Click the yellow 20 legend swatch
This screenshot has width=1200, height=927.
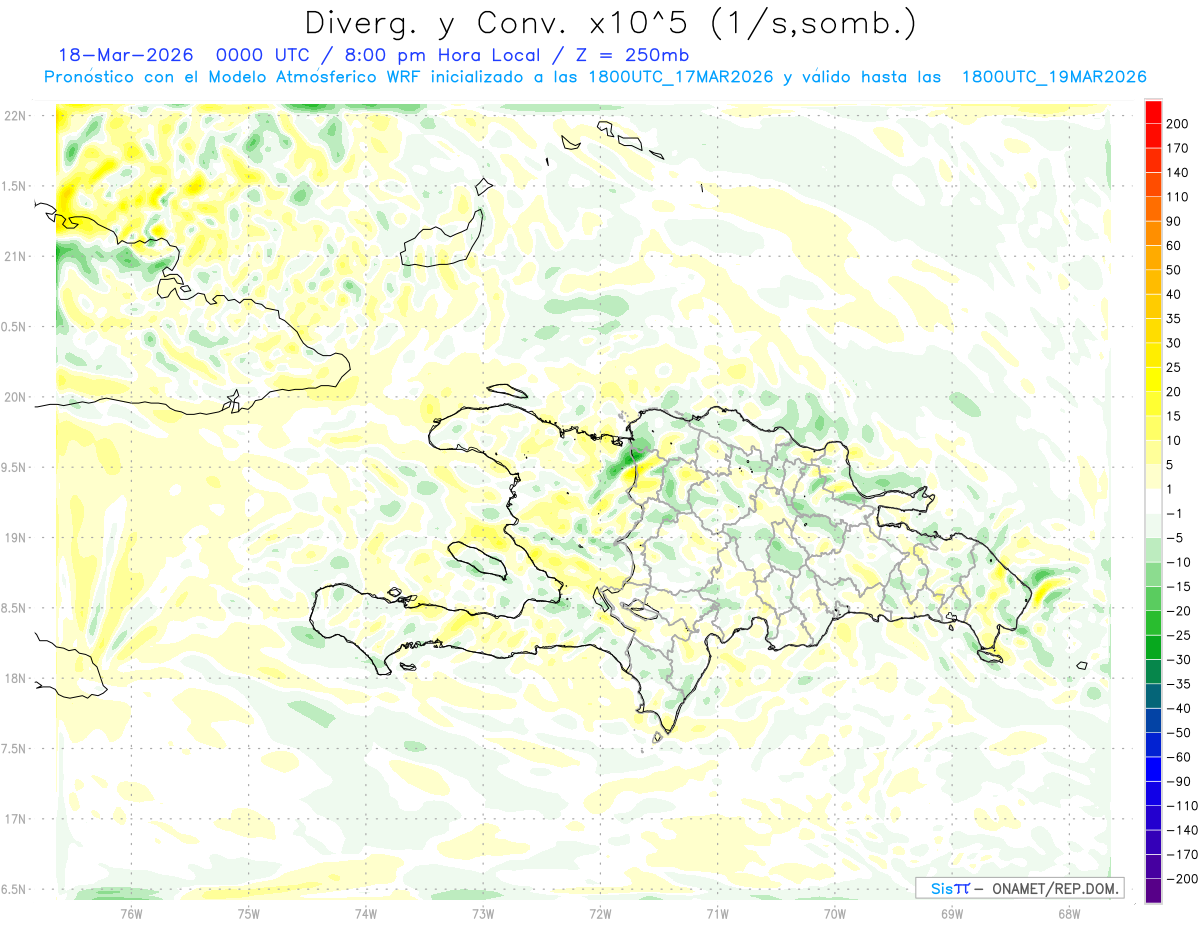pyautogui.click(x=1153, y=380)
